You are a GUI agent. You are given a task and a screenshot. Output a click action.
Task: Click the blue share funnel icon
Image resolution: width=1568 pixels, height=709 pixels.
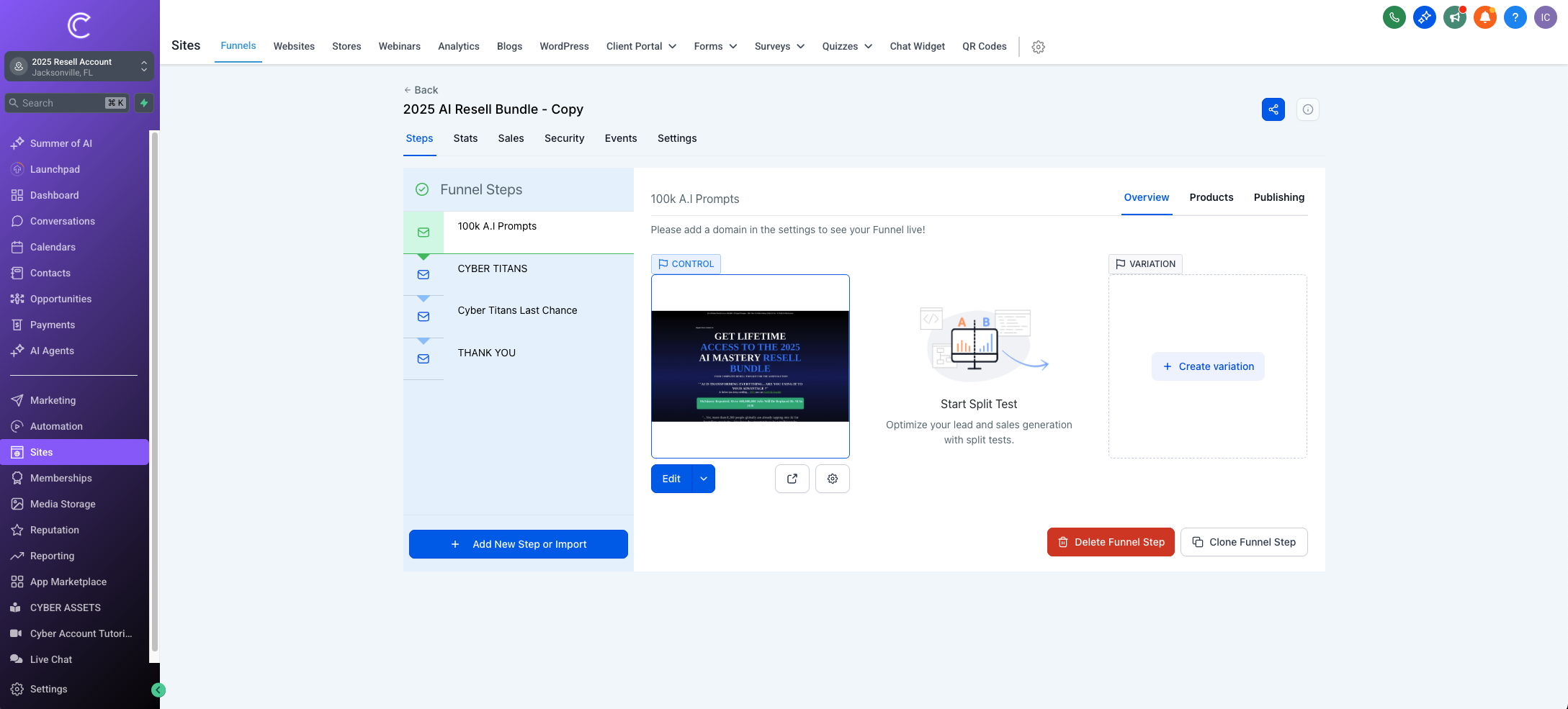click(x=1273, y=109)
